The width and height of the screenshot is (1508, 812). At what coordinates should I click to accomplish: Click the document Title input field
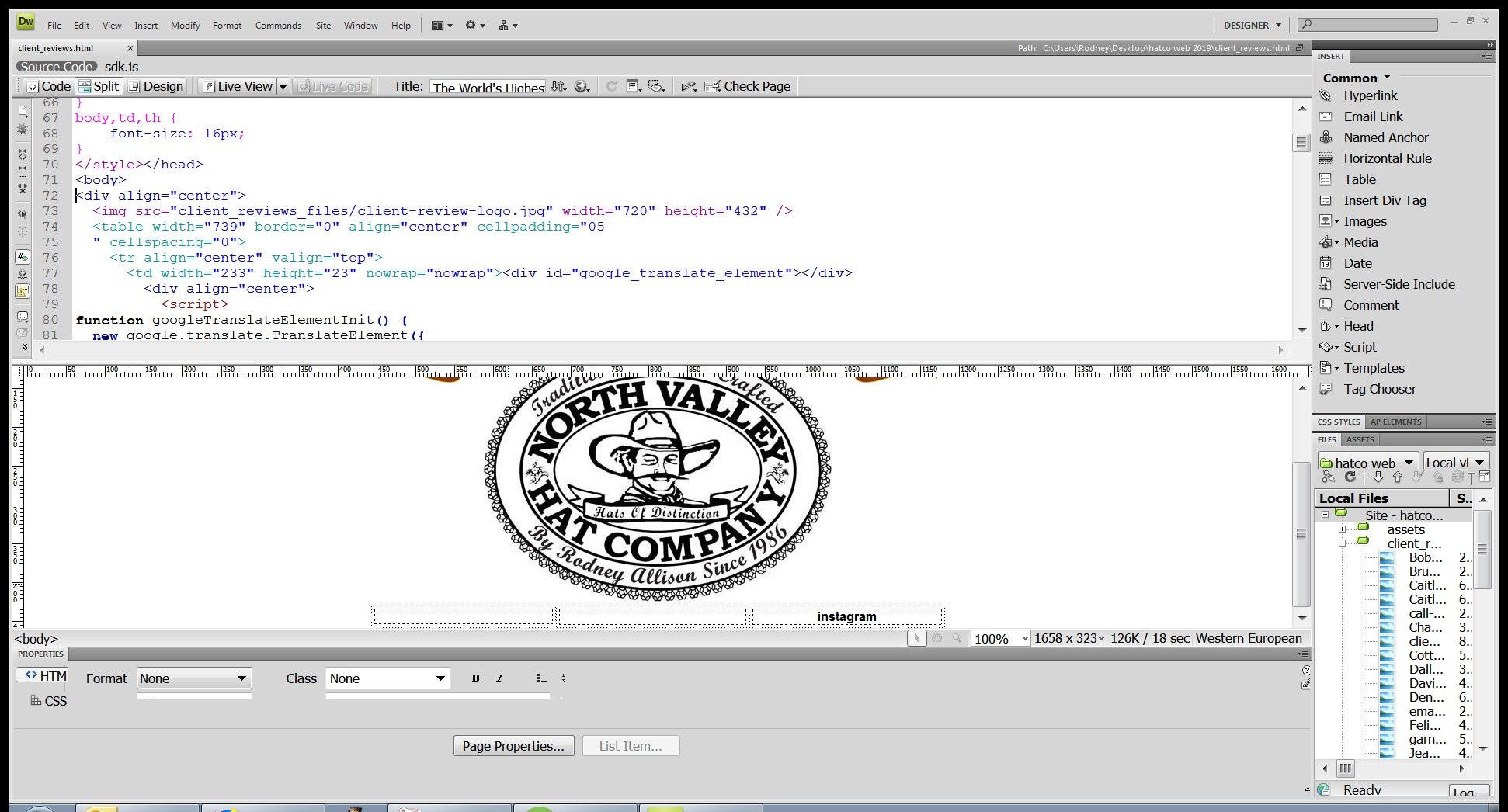pyautogui.click(x=488, y=87)
